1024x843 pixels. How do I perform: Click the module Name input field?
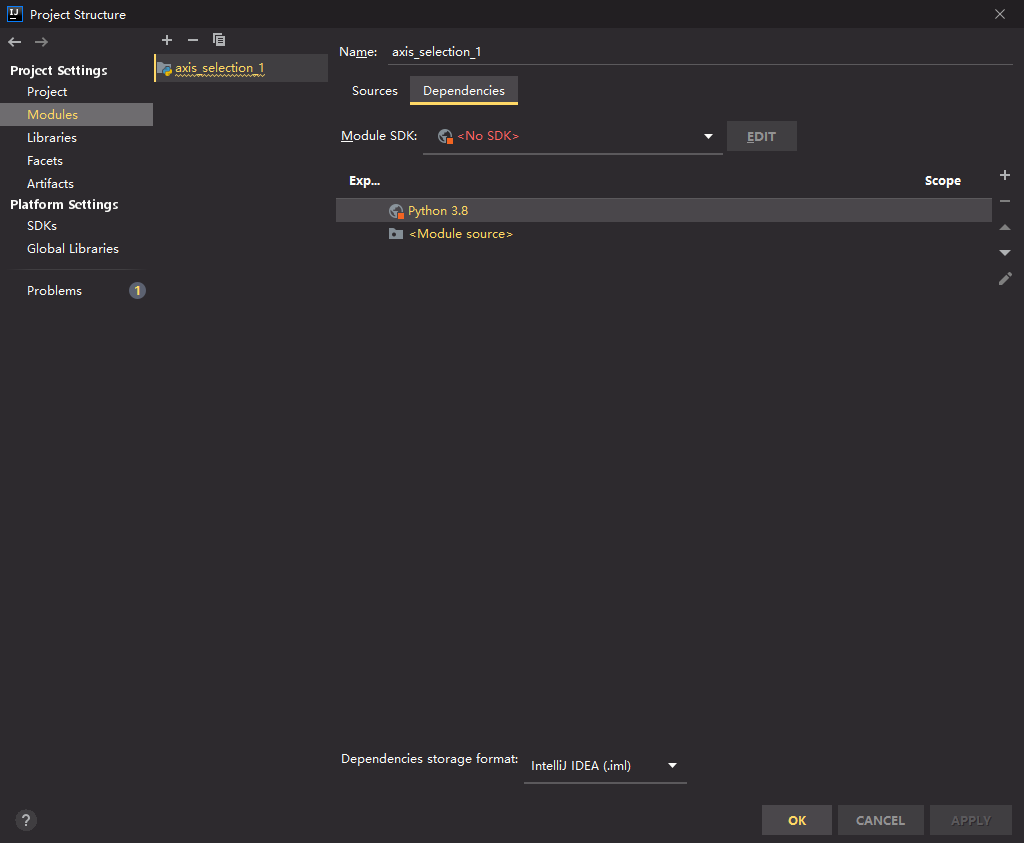701,52
